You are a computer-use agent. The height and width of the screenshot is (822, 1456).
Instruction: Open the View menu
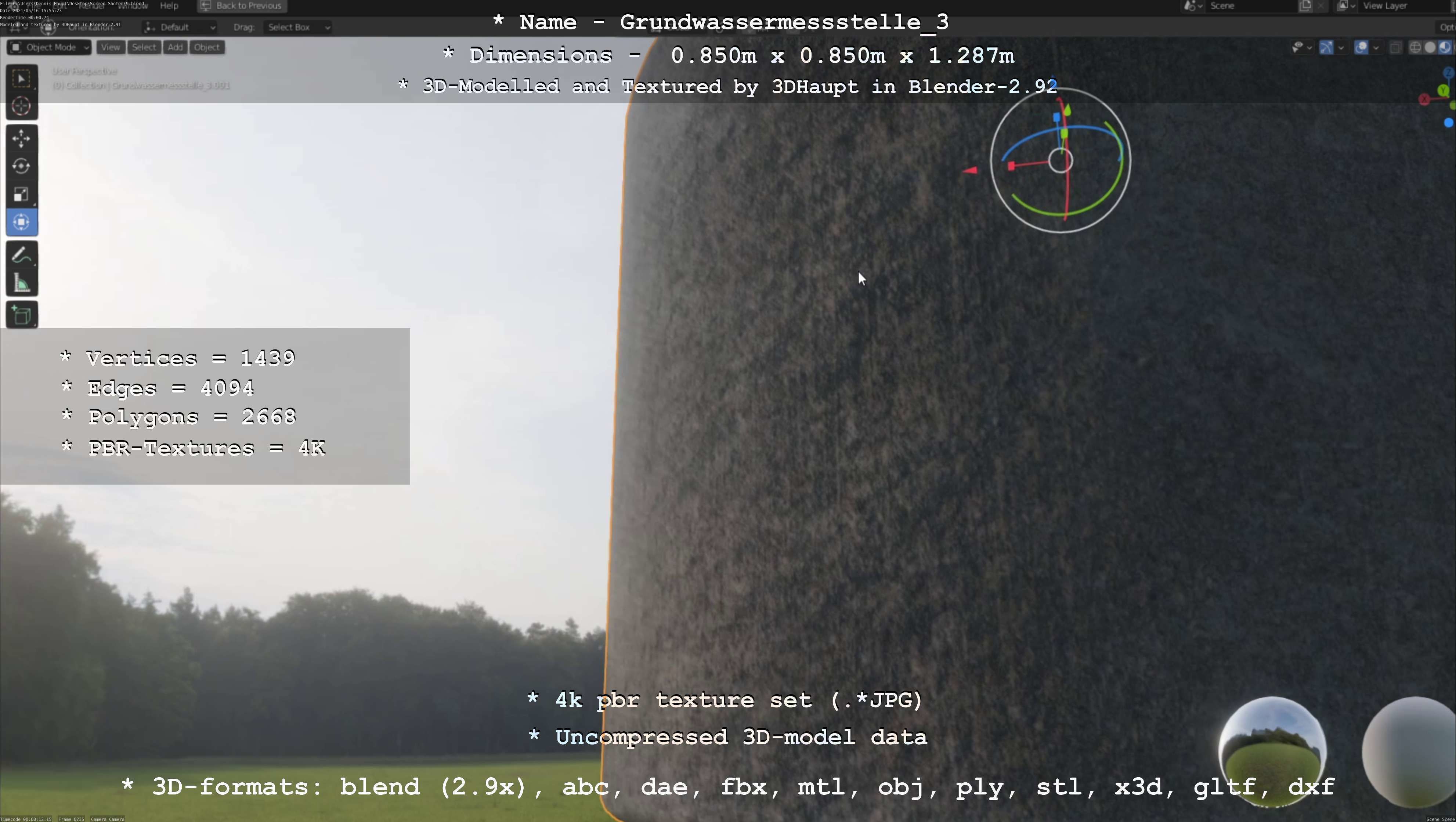point(110,47)
